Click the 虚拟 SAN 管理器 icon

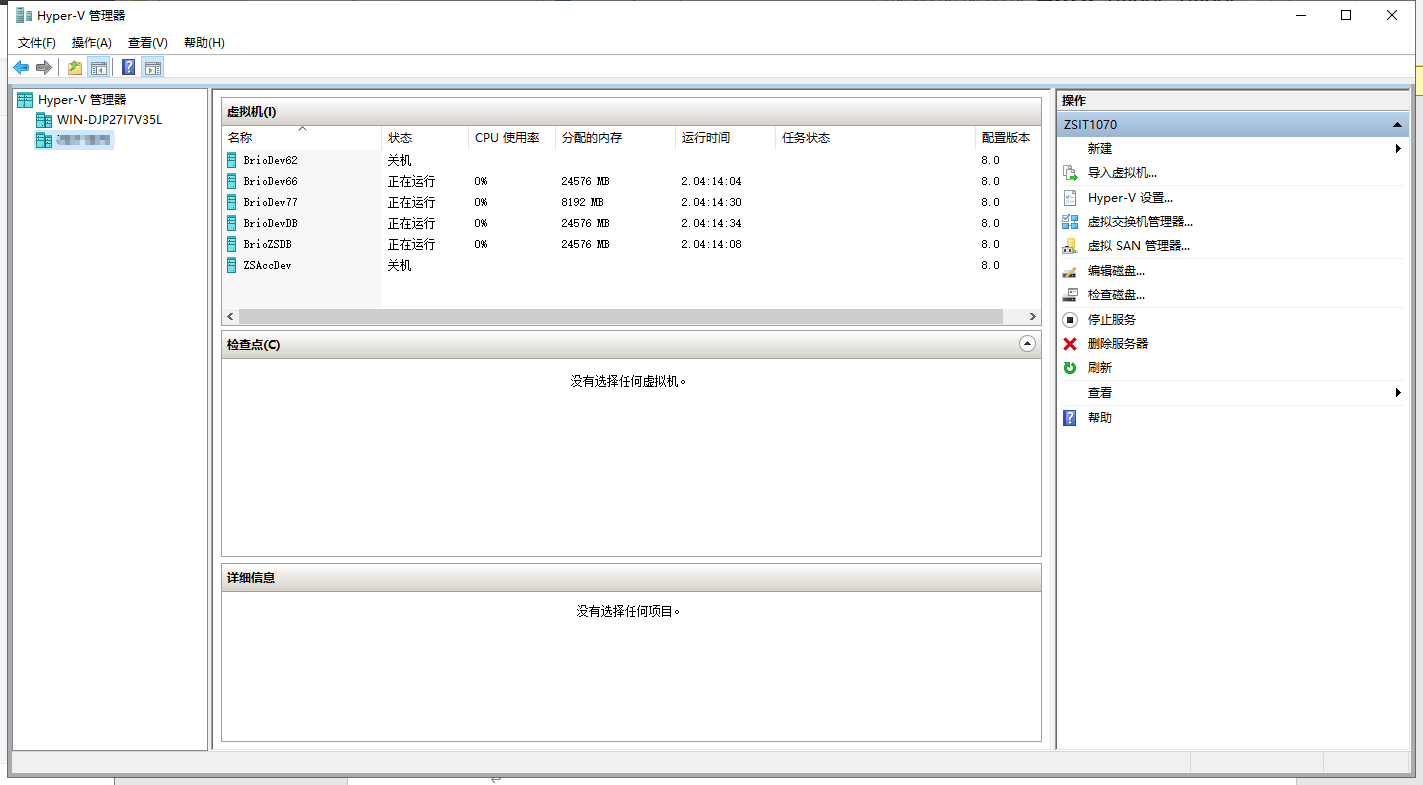[1070, 246]
